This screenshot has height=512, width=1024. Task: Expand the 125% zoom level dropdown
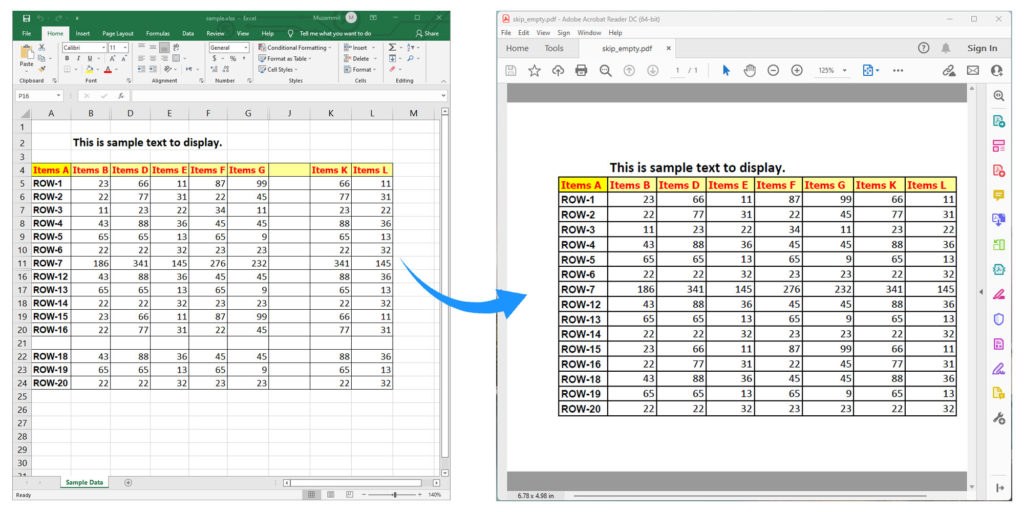coord(832,71)
